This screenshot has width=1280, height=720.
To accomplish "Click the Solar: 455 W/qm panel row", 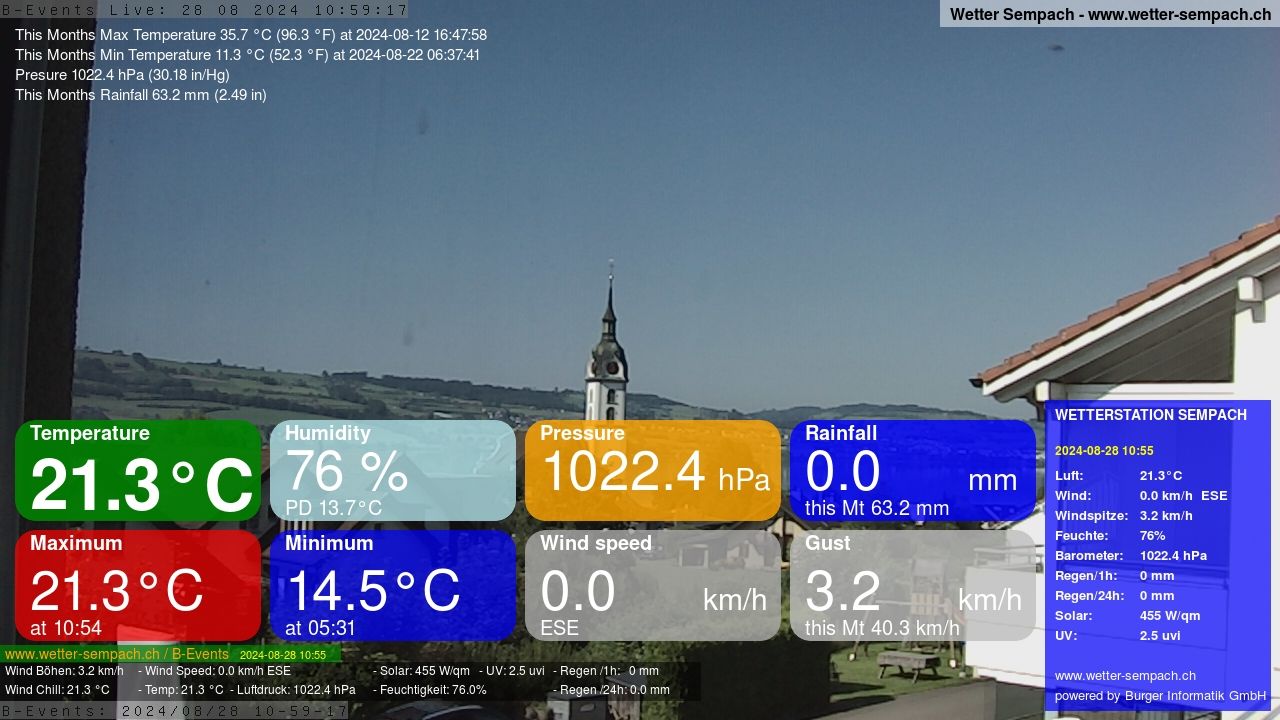I will point(1128,616).
